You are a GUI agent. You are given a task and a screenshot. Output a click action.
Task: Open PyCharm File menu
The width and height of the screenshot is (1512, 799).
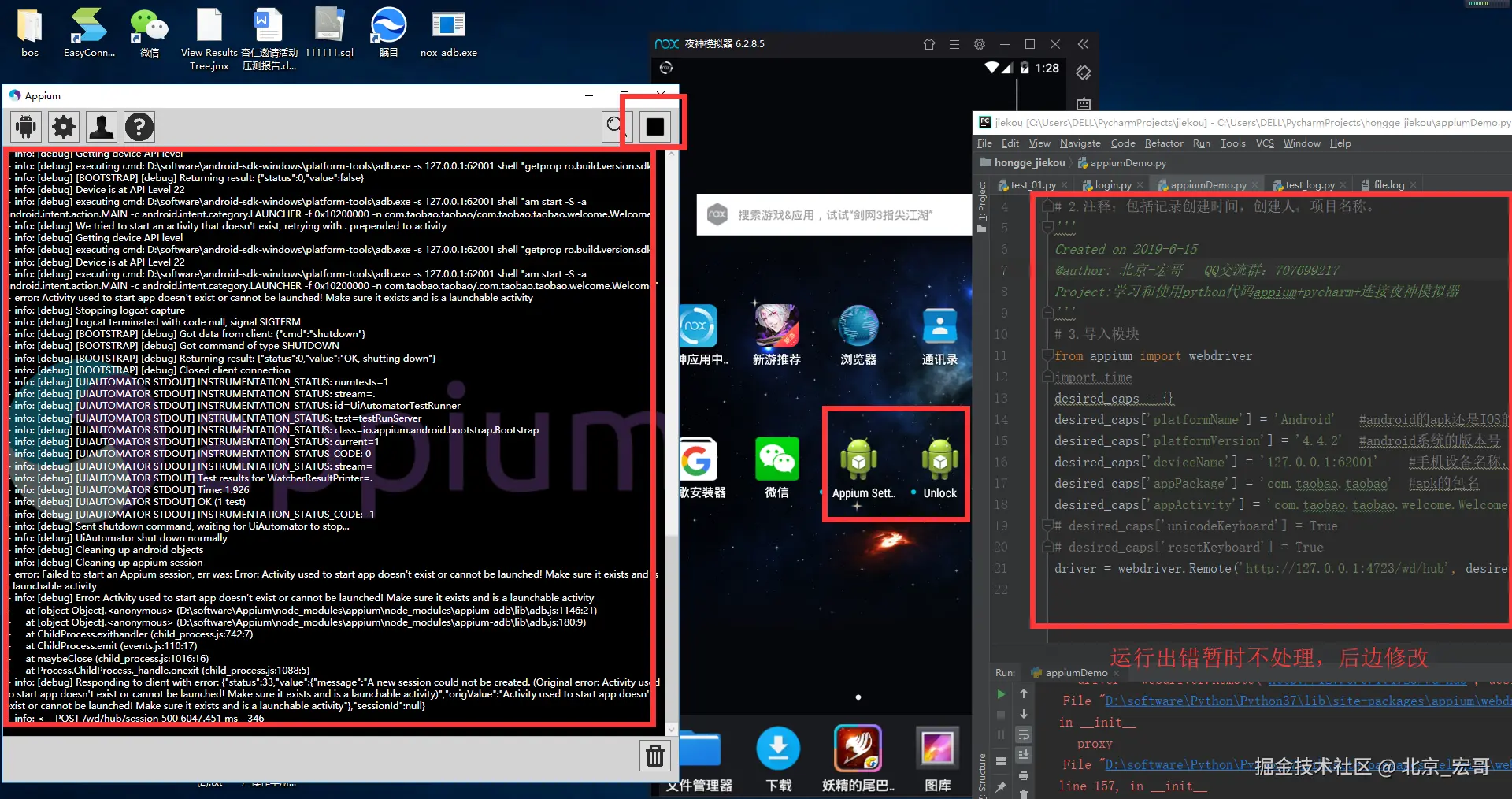tap(984, 143)
